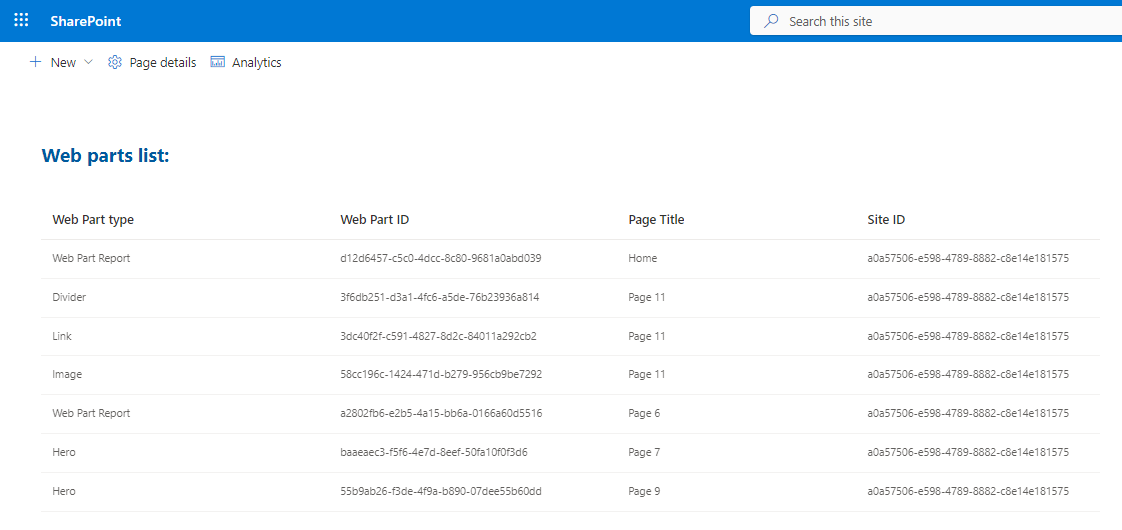Viewport: 1122px width, 530px height.
Task: Open the app launcher waffle icon
Action: 21,21
